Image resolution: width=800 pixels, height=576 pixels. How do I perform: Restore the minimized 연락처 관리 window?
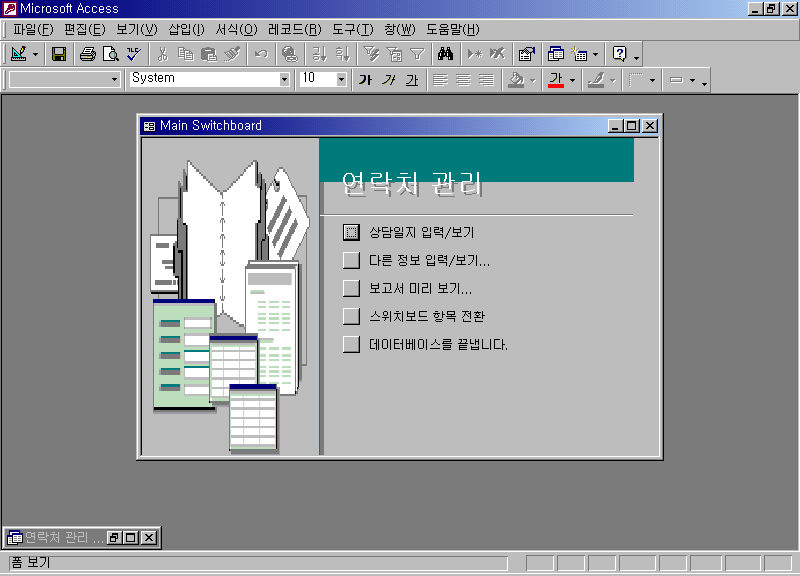pos(114,538)
